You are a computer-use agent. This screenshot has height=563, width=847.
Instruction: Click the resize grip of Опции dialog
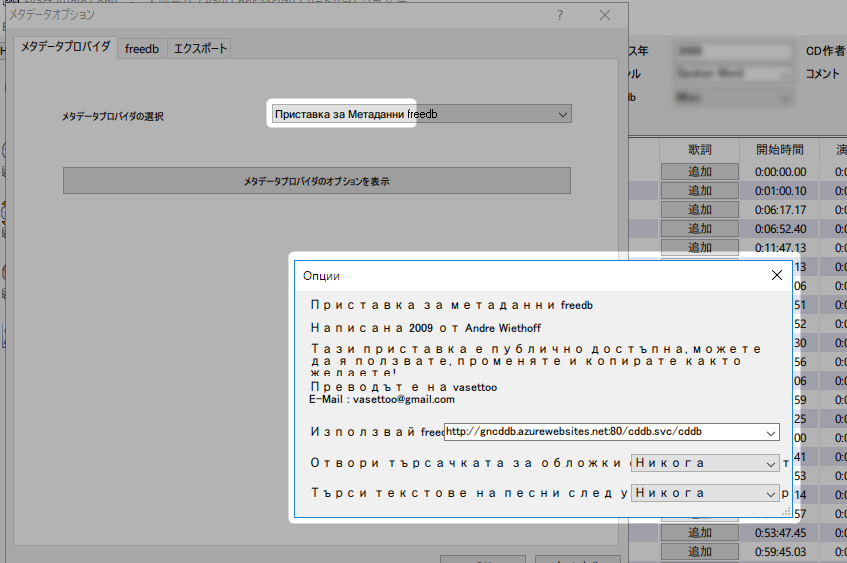click(x=786, y=511)
